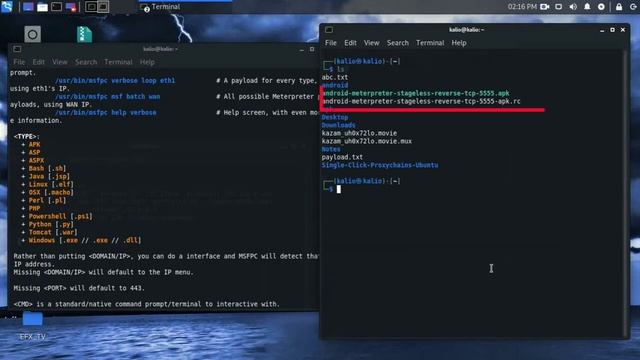Click 'kazam_uh0x72lo.movie.mux' in the listing

[367, 141]
